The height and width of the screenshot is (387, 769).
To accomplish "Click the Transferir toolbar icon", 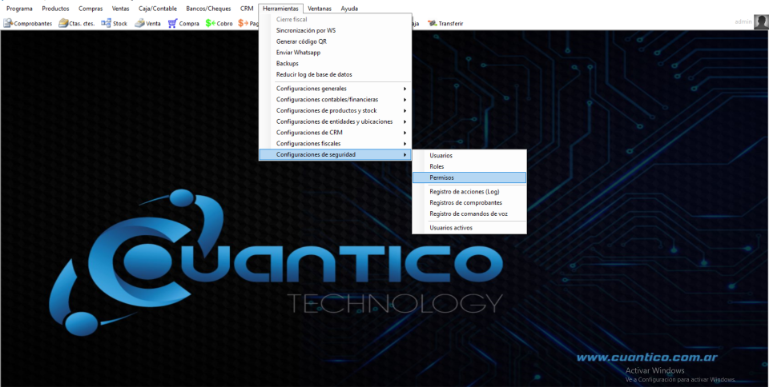I will point(432,23).
